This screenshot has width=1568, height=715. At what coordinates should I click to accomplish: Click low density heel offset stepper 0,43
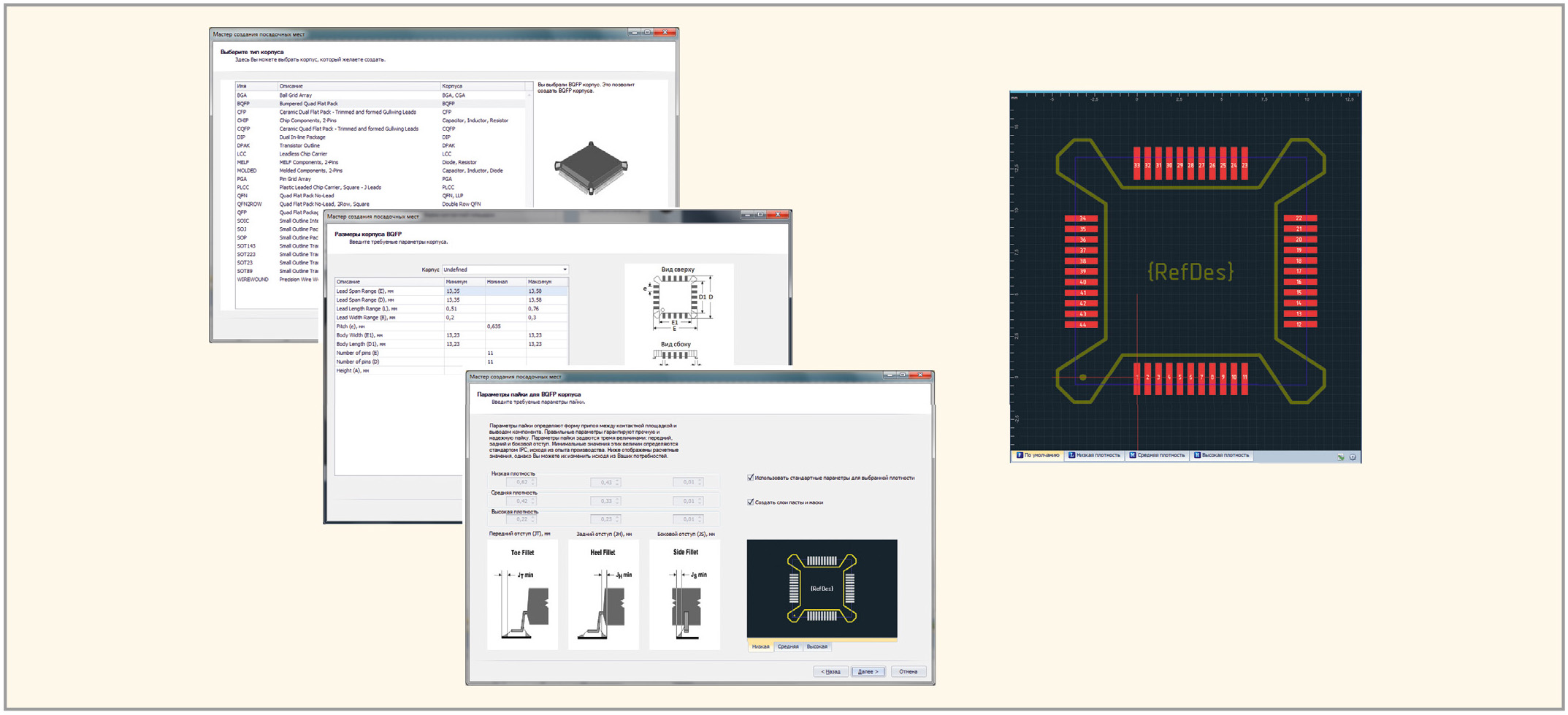(x=605, y=482)
